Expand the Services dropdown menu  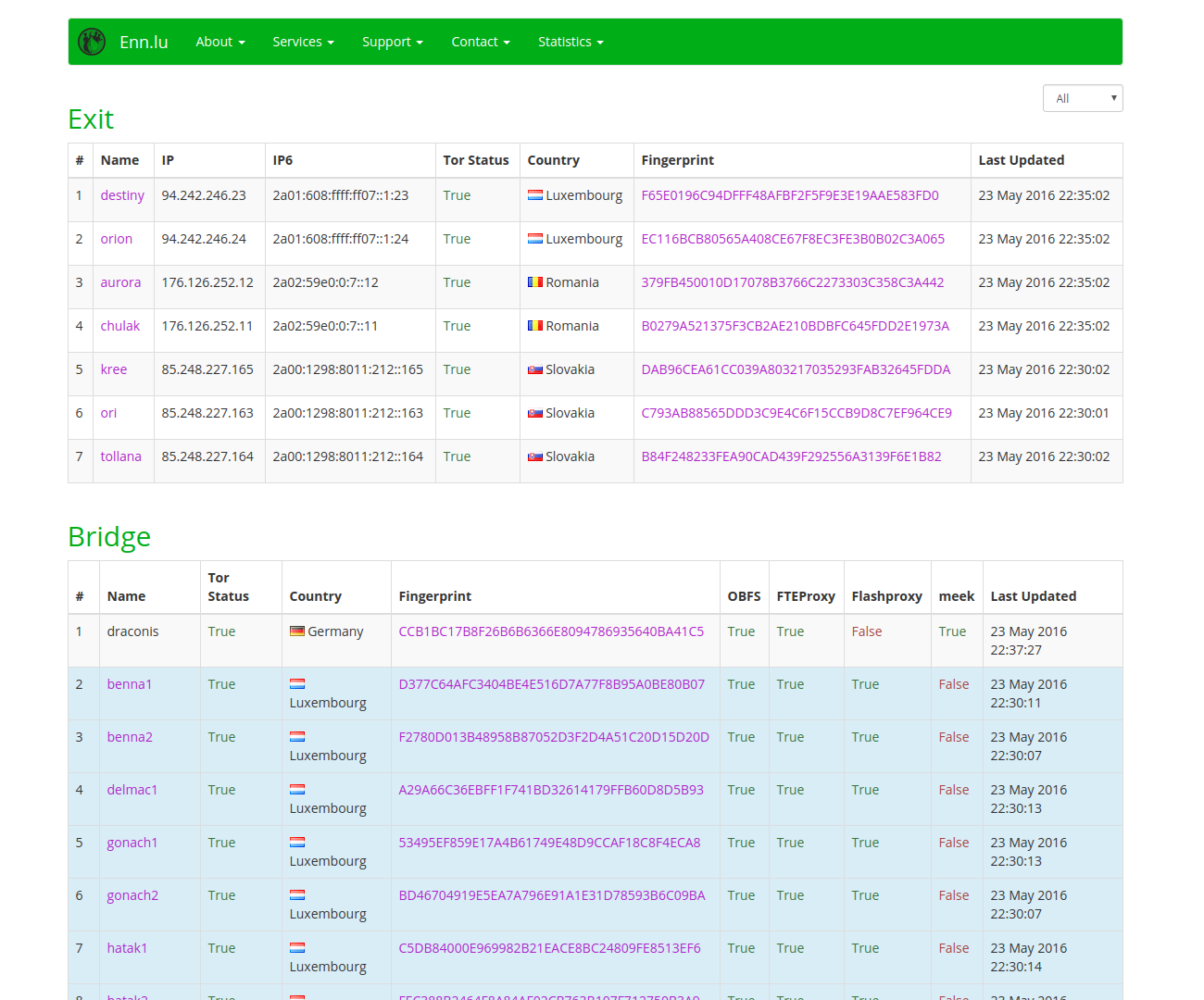pos(303,42)
